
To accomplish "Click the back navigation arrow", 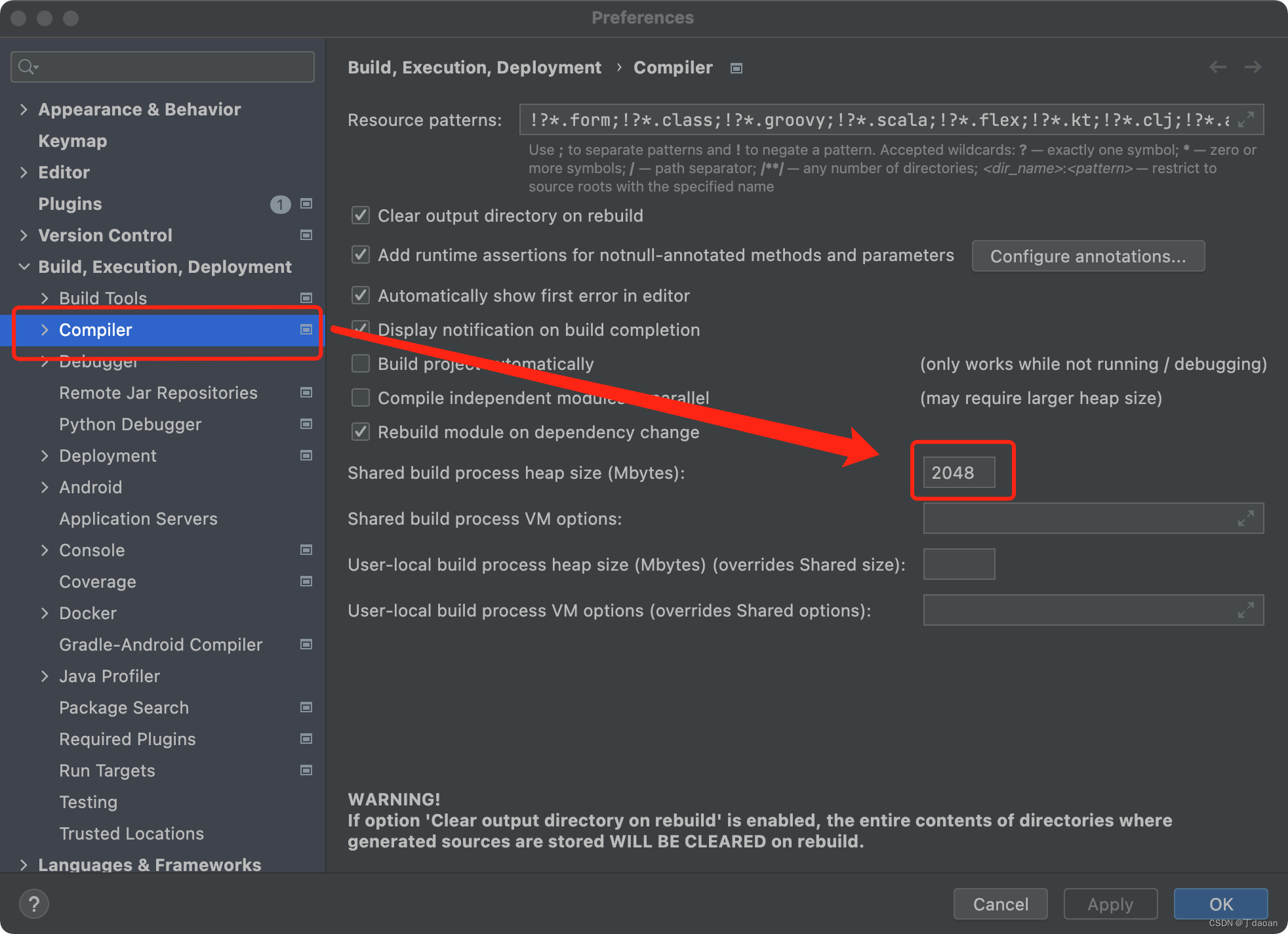I will (1217, 66).
